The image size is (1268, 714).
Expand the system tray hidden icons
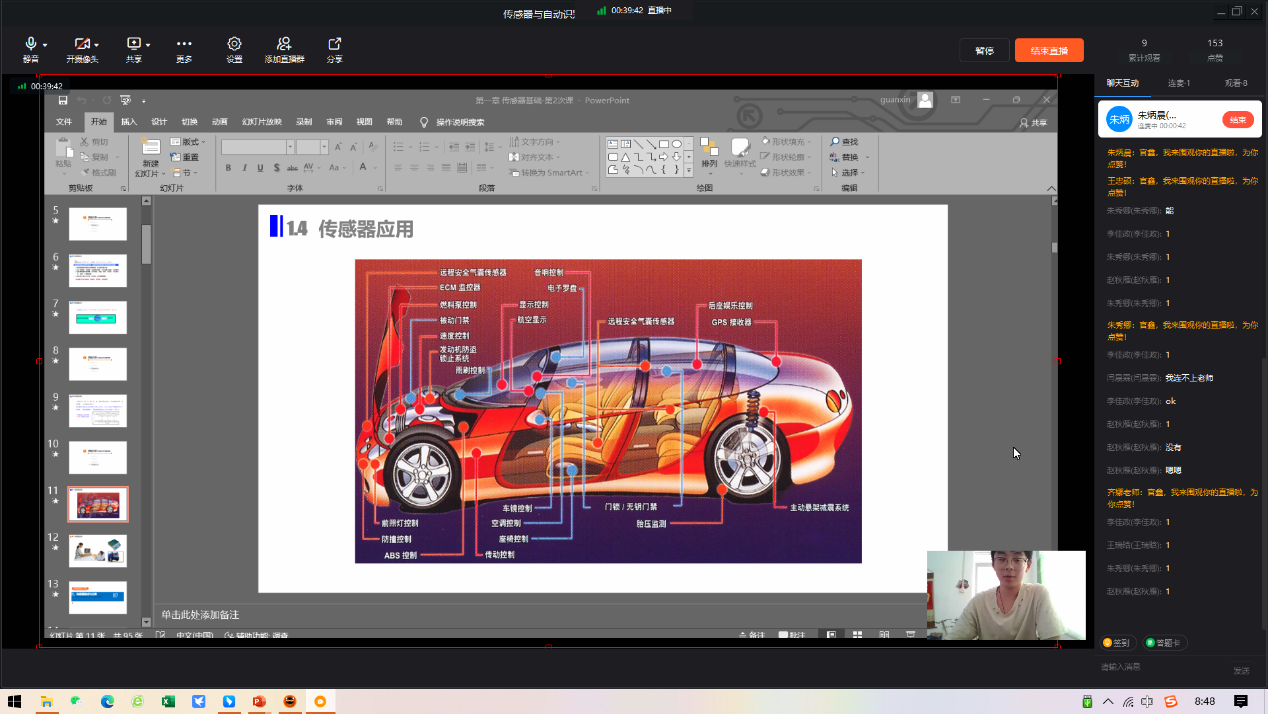tap(1108, 702)
